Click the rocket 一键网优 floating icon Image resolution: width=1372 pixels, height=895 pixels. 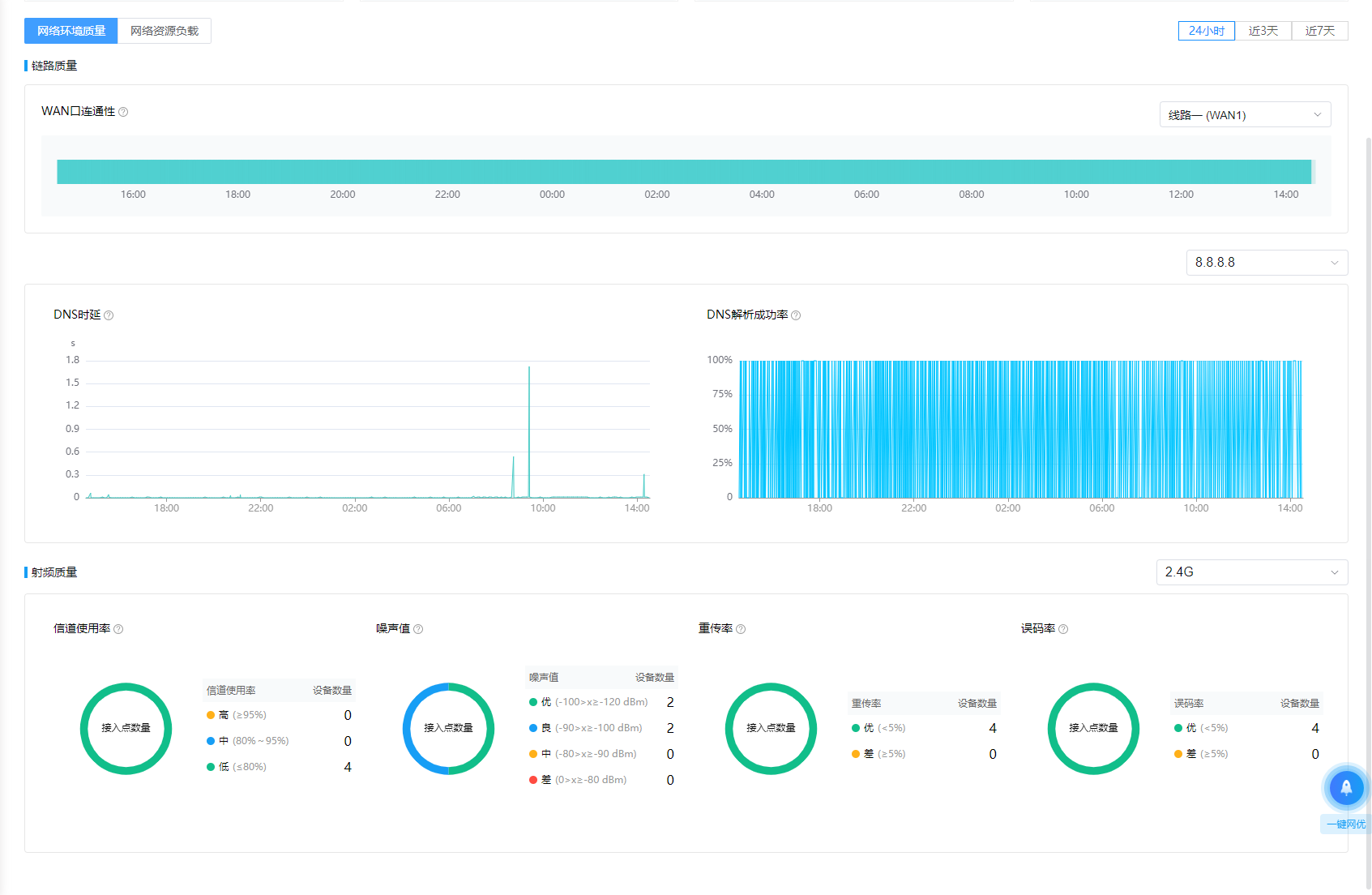coord(1346,787)
